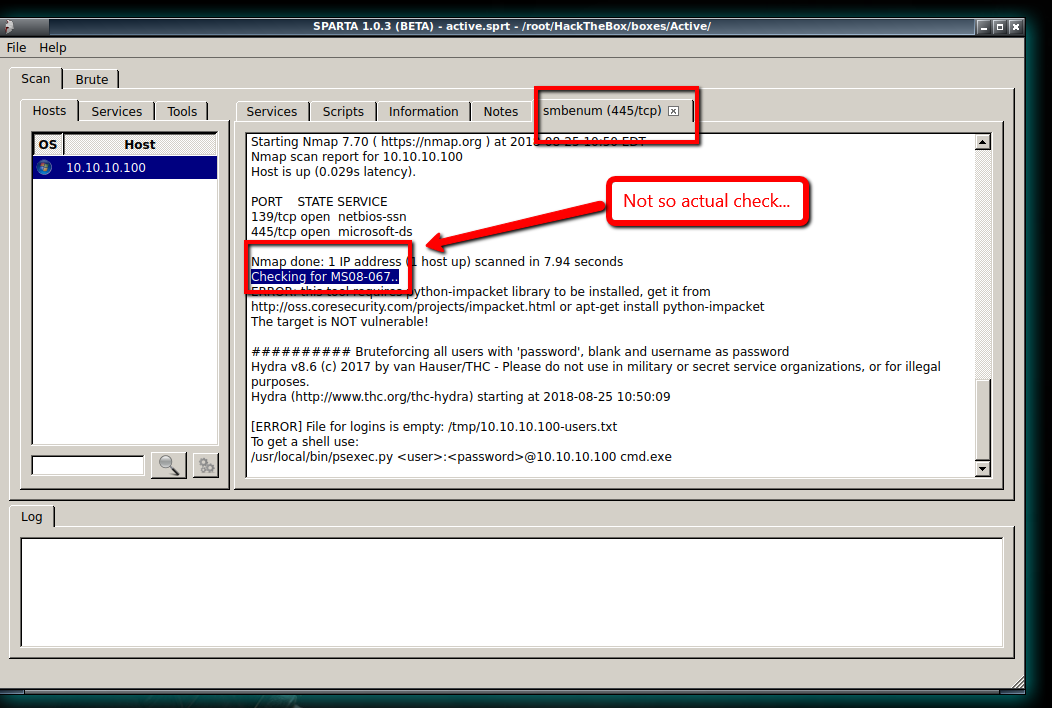Sort hosts by the Host column header
This screenshot has height=708, width=1052.
(139, 145)
